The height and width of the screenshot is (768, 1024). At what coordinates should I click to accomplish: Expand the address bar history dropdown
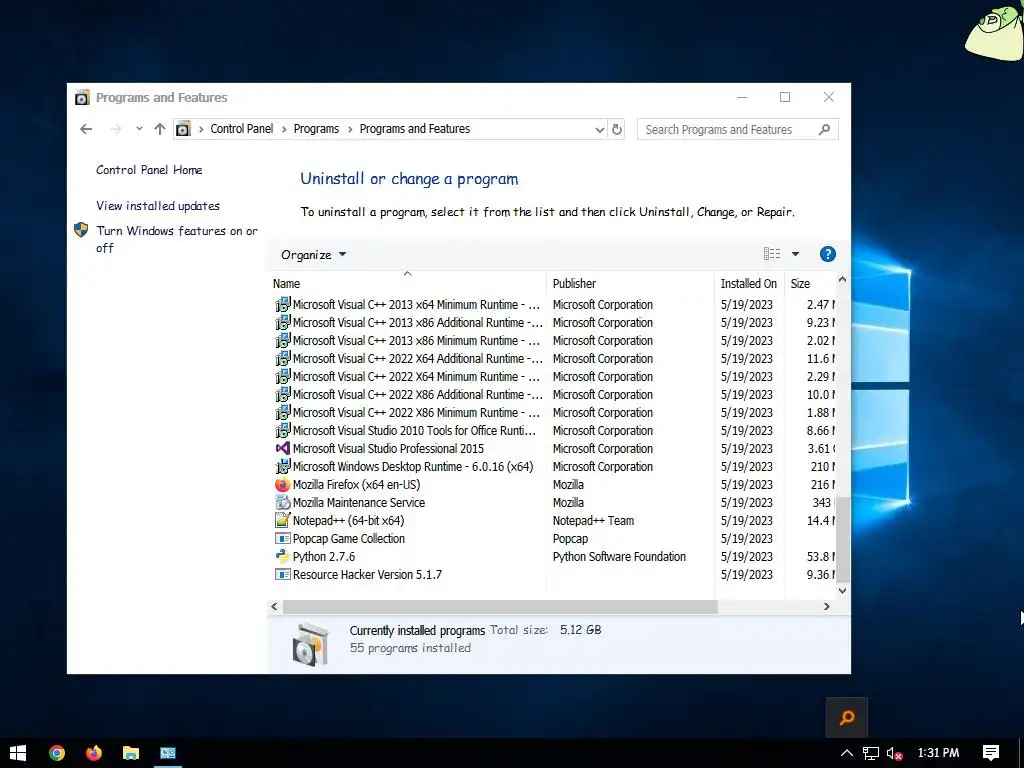pyautogui.click(x=600, y=129)
